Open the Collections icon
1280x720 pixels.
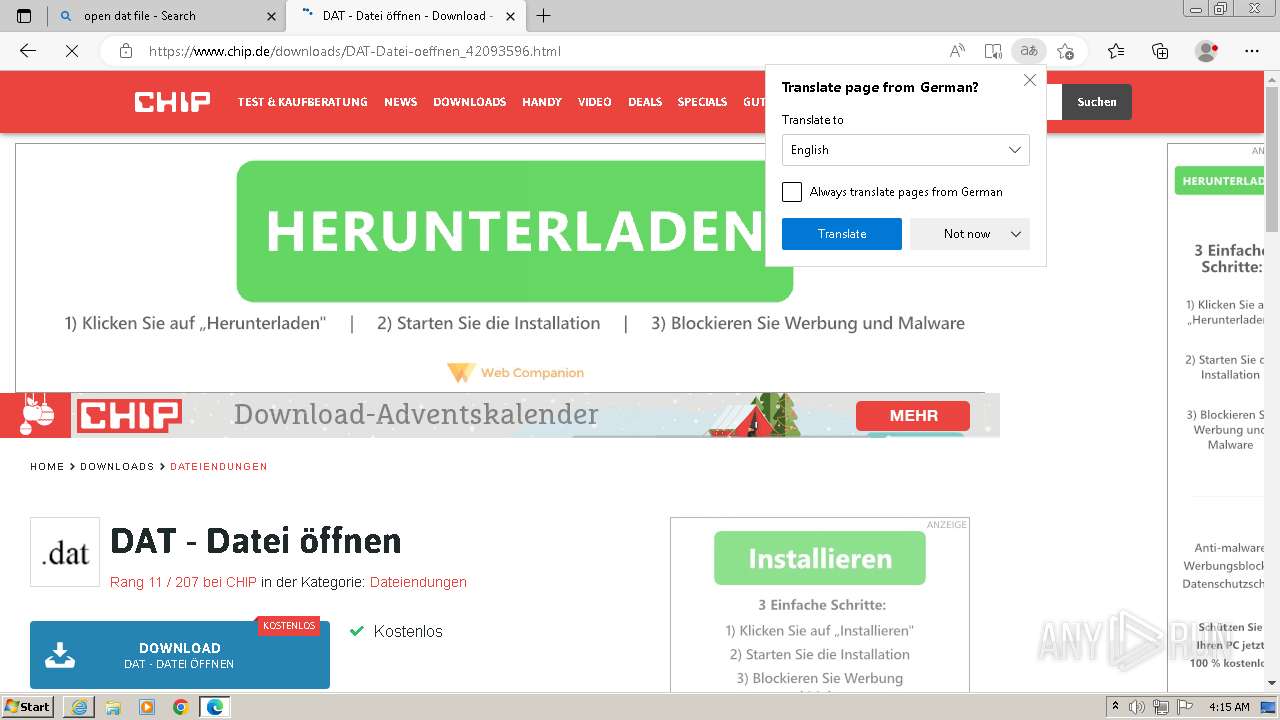(1160, 51)
